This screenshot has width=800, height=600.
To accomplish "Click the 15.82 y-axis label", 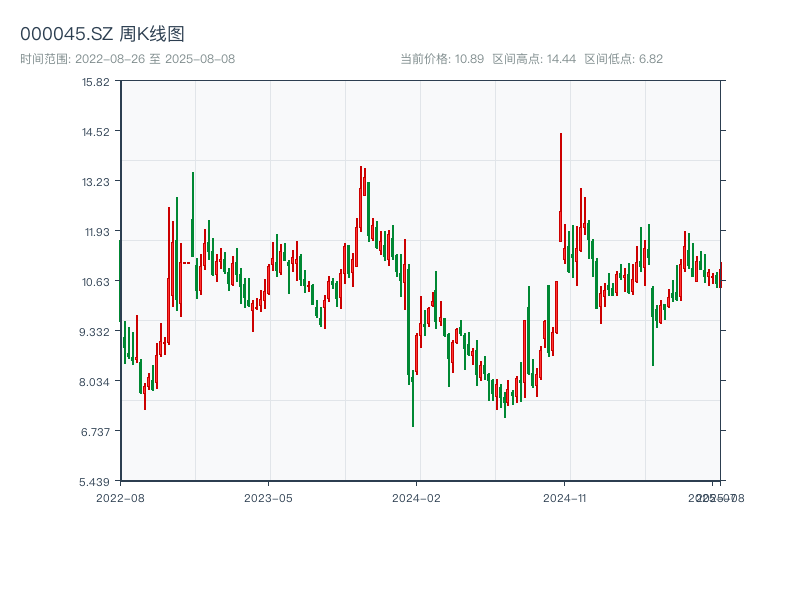I will 96,82.
